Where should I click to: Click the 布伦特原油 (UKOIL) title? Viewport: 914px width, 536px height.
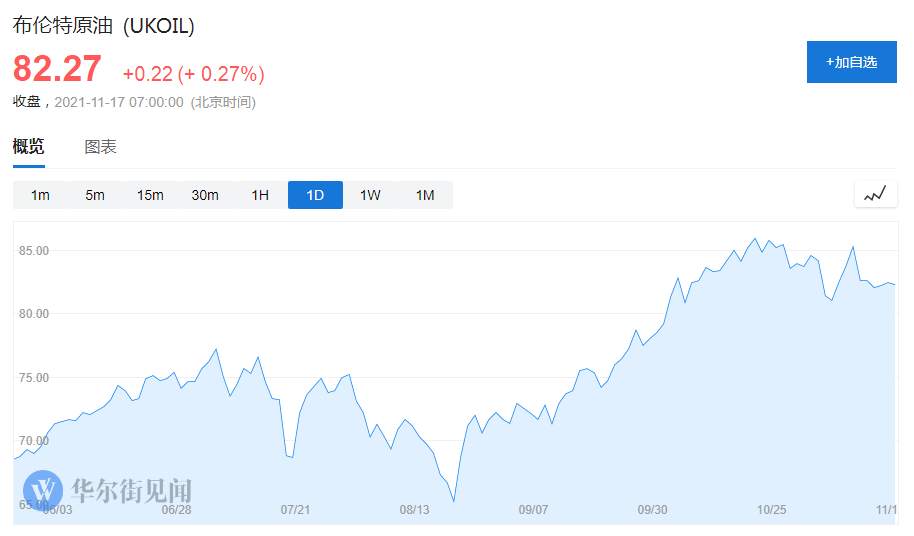103,27
